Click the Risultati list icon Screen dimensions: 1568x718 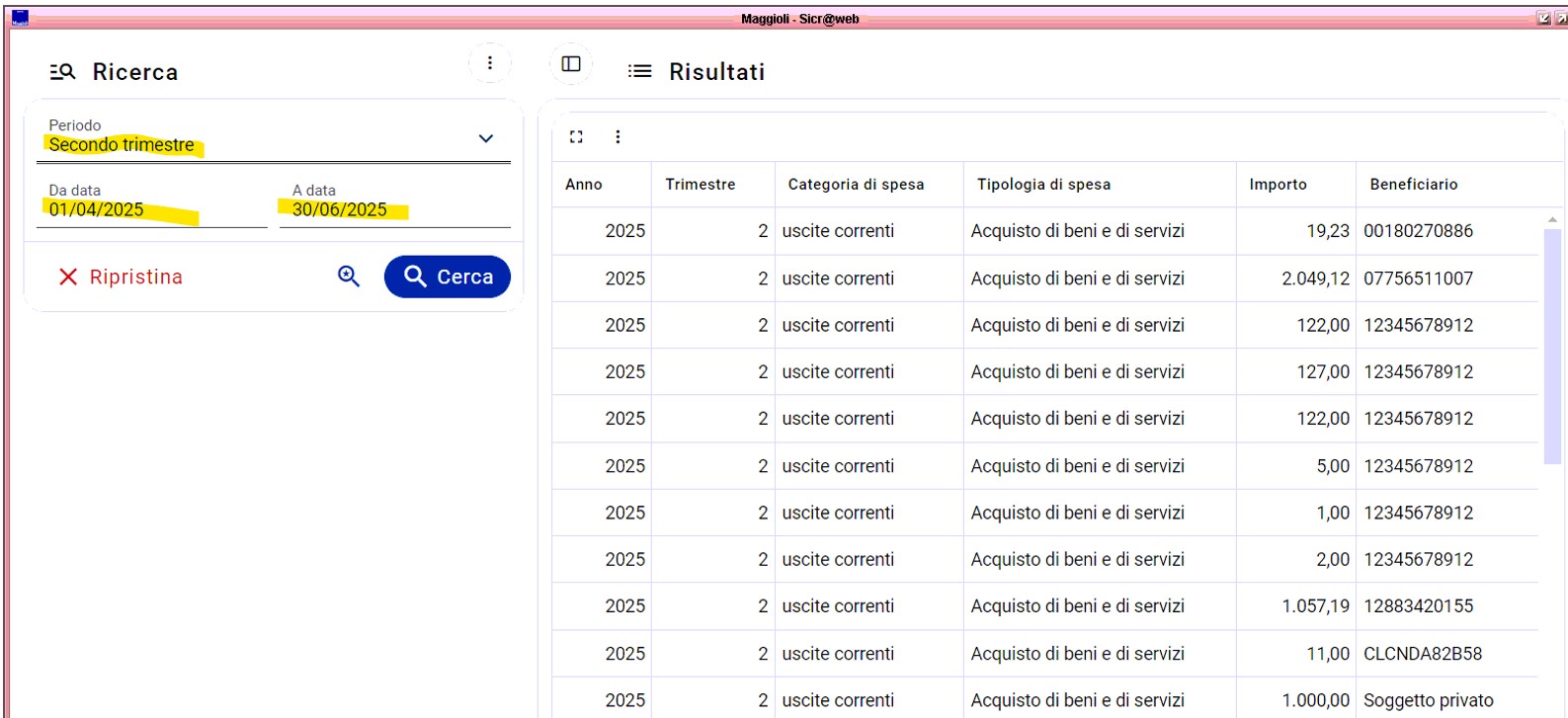(640, 71)
